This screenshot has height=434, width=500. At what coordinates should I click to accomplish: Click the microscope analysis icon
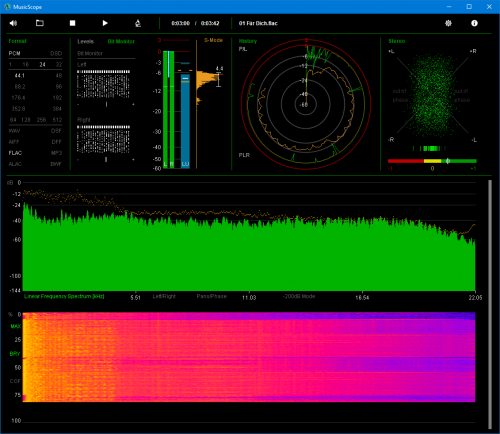coord(138,23)
